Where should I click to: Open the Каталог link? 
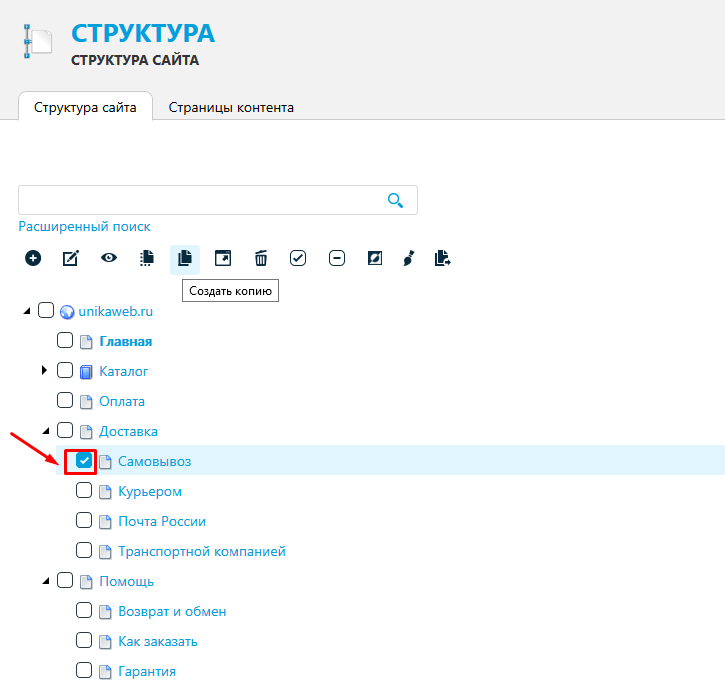coord(123,371)
